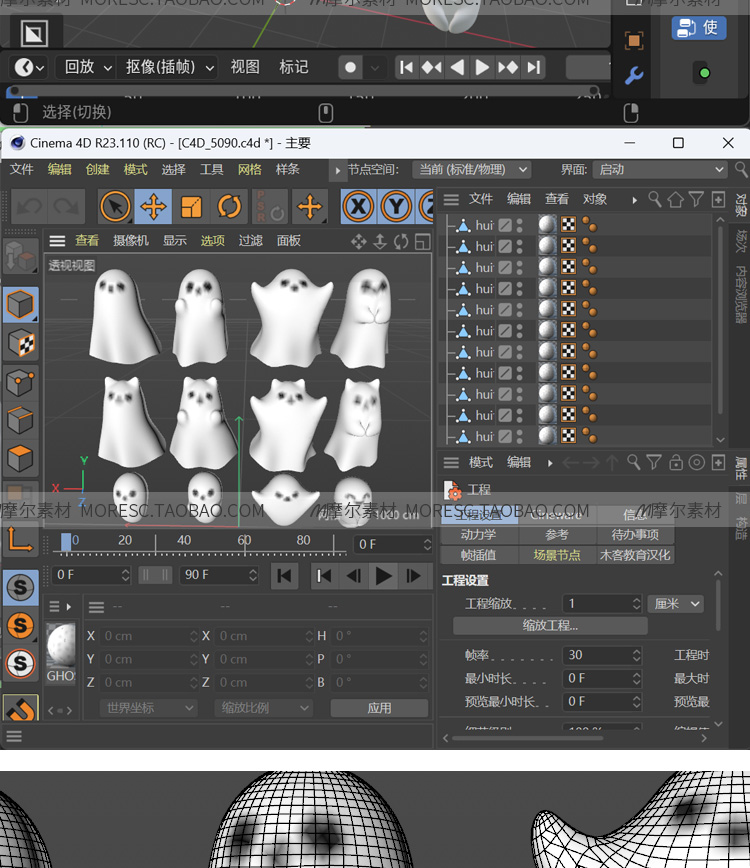The height and width of the screenshot is (868, 750).
Task: Click the preview range slider between frame fields
Action: pyautogui.click(x=155, y=576)
